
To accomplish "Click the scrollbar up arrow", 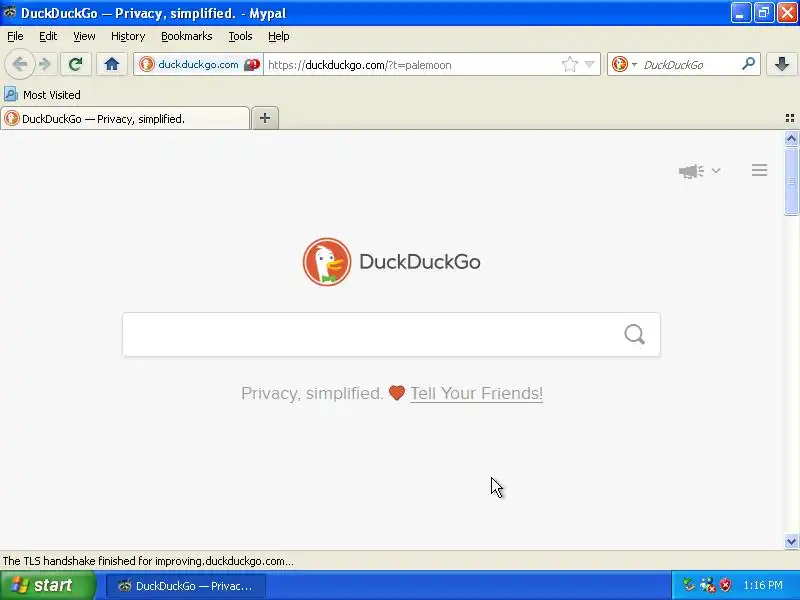I will (x=791, y=139).
